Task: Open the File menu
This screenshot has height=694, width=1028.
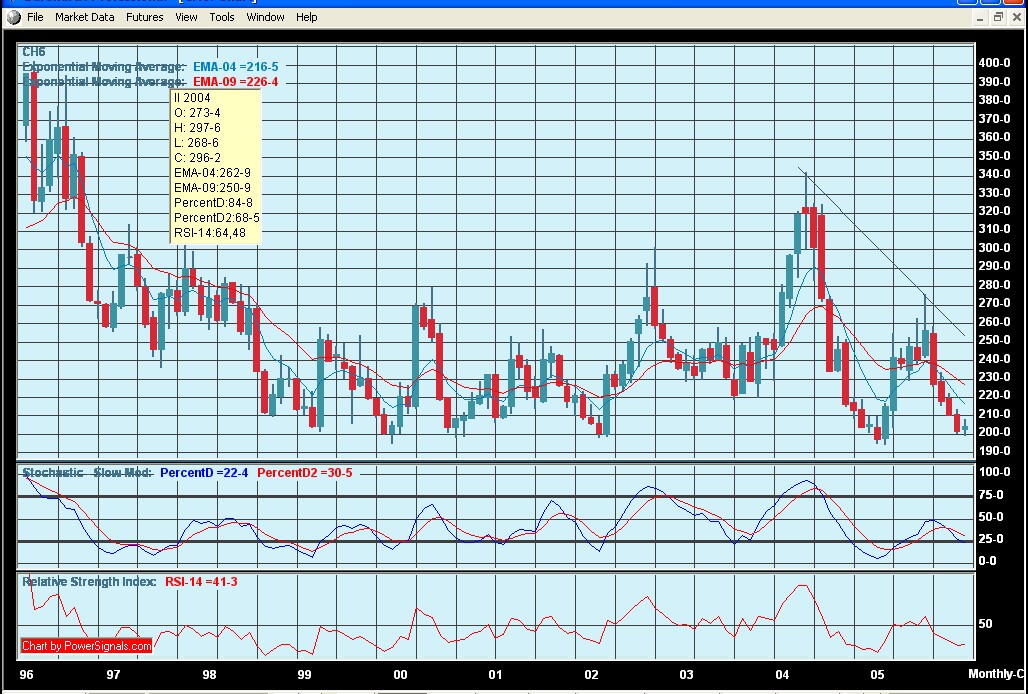Action: click(x=35, y=17)
